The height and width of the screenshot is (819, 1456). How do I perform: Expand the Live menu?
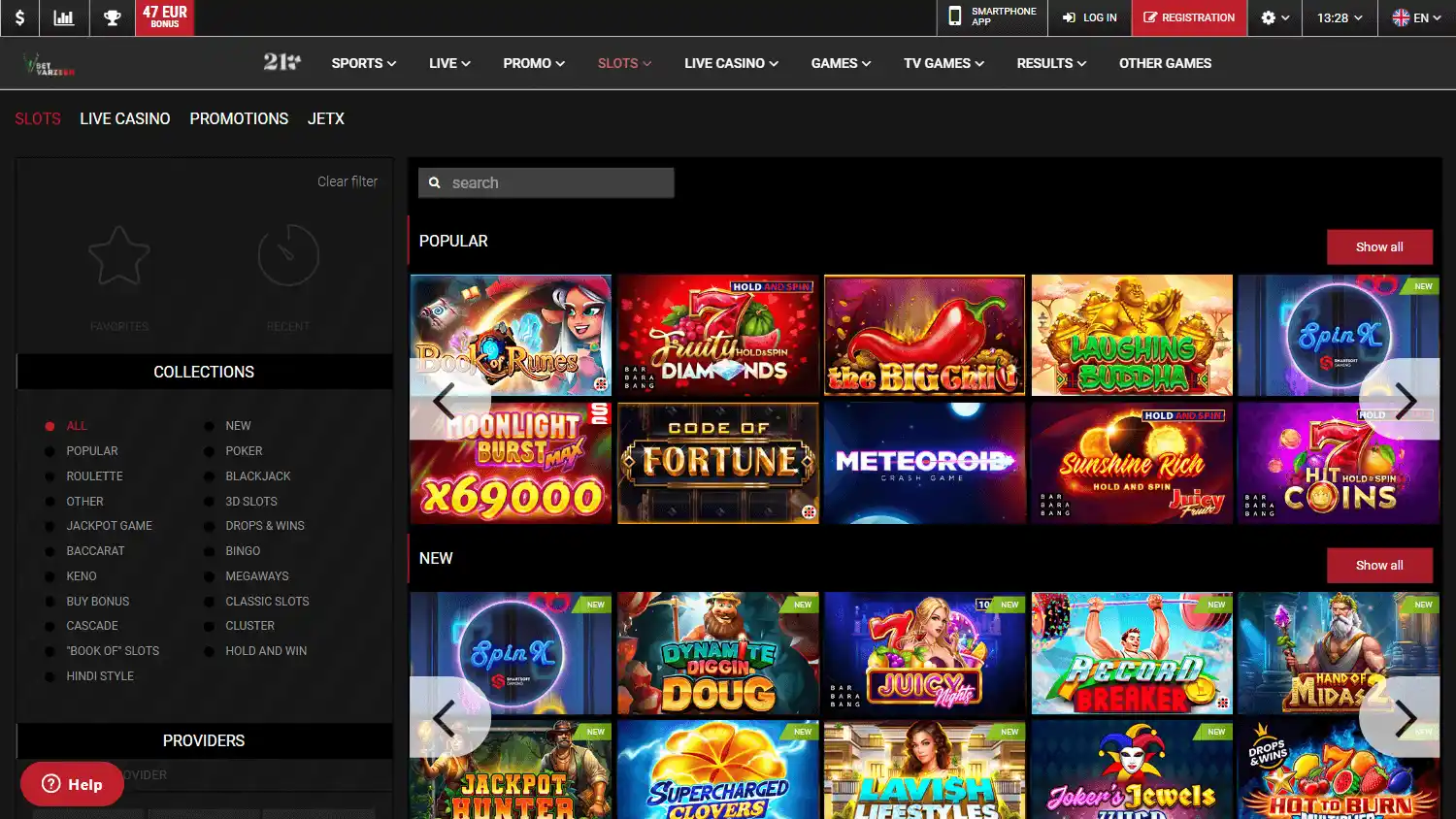[x=449, y=63]
